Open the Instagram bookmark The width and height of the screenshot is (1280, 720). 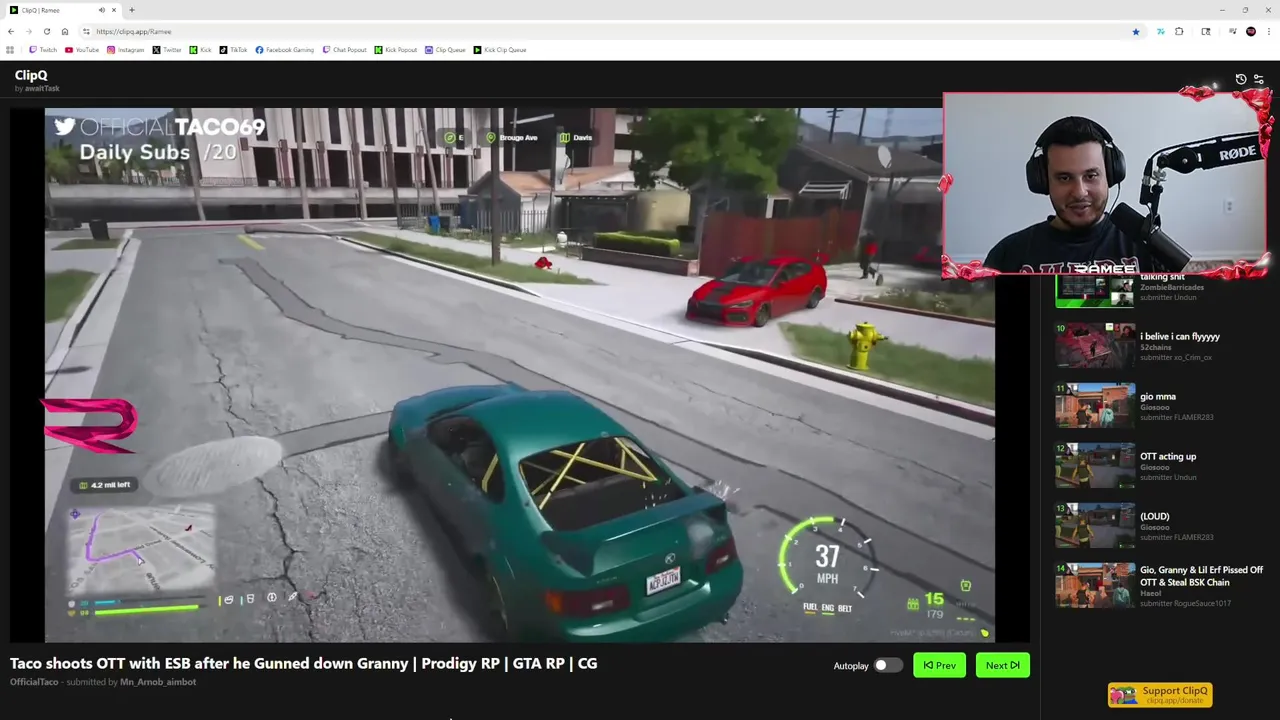(x=126, y=50)
